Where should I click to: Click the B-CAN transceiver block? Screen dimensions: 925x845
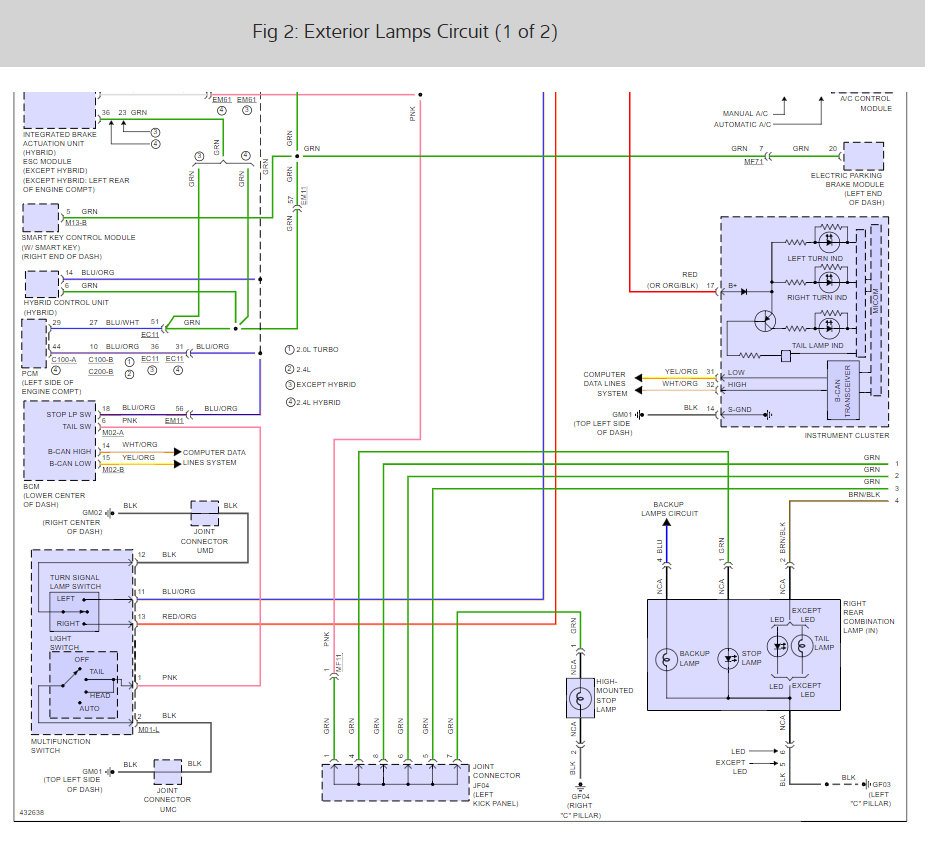pos(843,390)
